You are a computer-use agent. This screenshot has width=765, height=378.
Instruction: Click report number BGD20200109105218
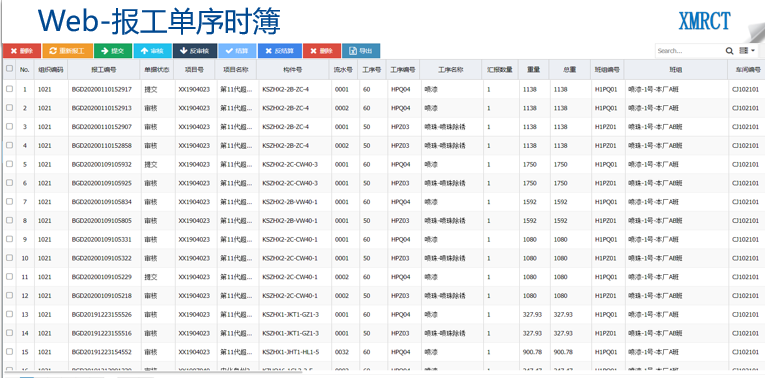point(101,296)
